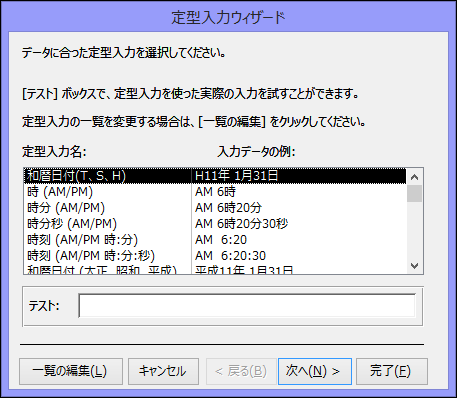Click the 入力データの例: column label
The image size is (457, 398).
(256, 152)
